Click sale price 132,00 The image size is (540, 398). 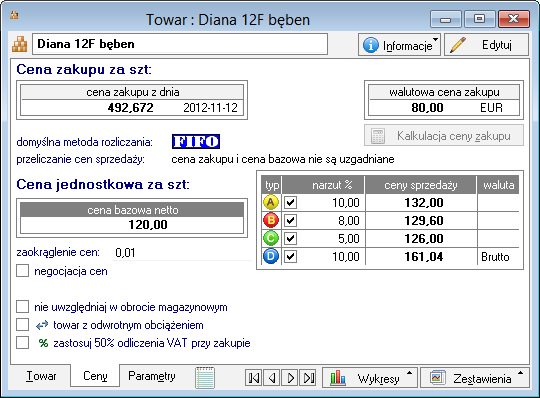tap(424, 202)
